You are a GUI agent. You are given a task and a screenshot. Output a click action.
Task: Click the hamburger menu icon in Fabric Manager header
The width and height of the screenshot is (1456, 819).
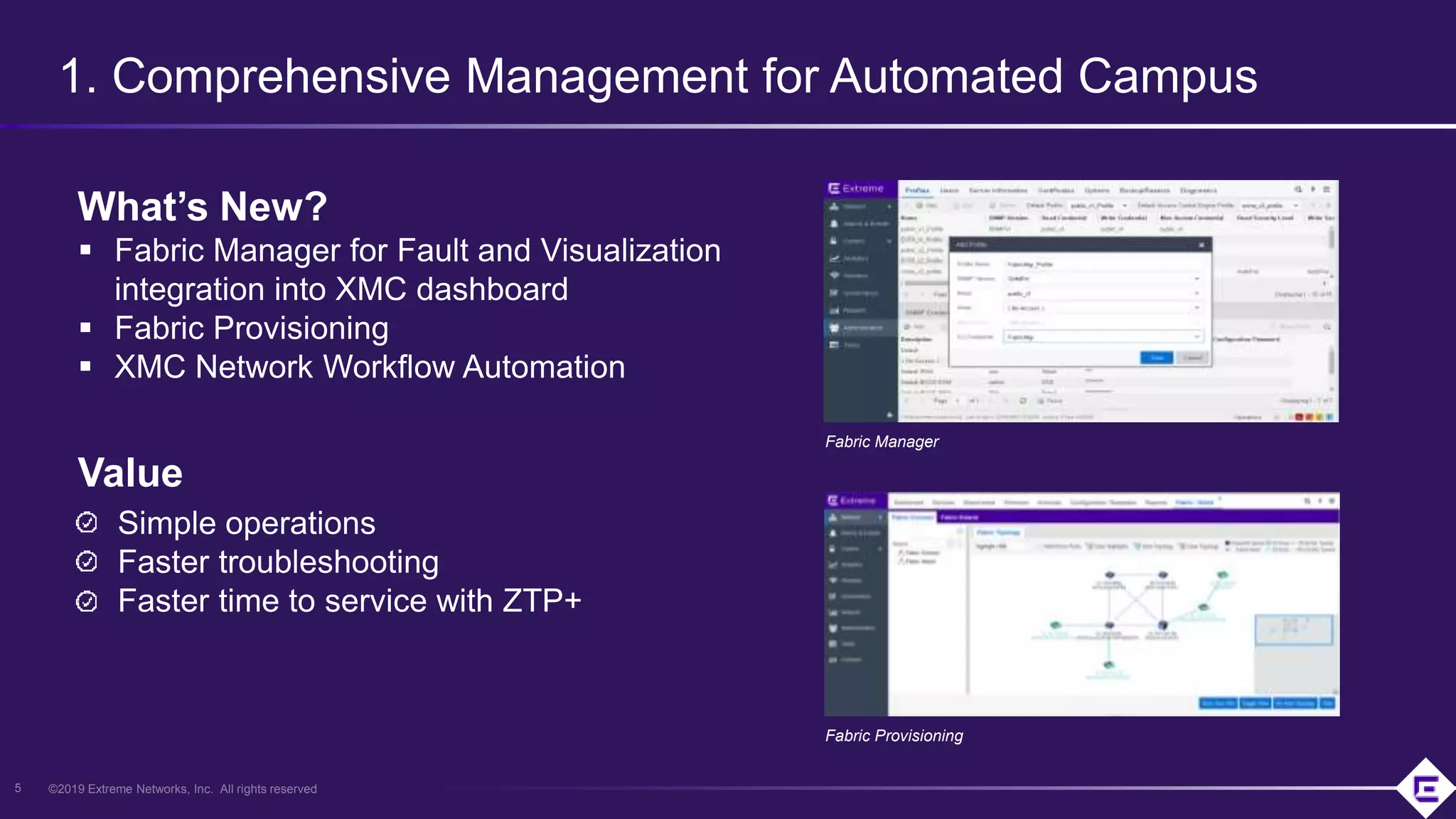click(x=1327, y=190)
